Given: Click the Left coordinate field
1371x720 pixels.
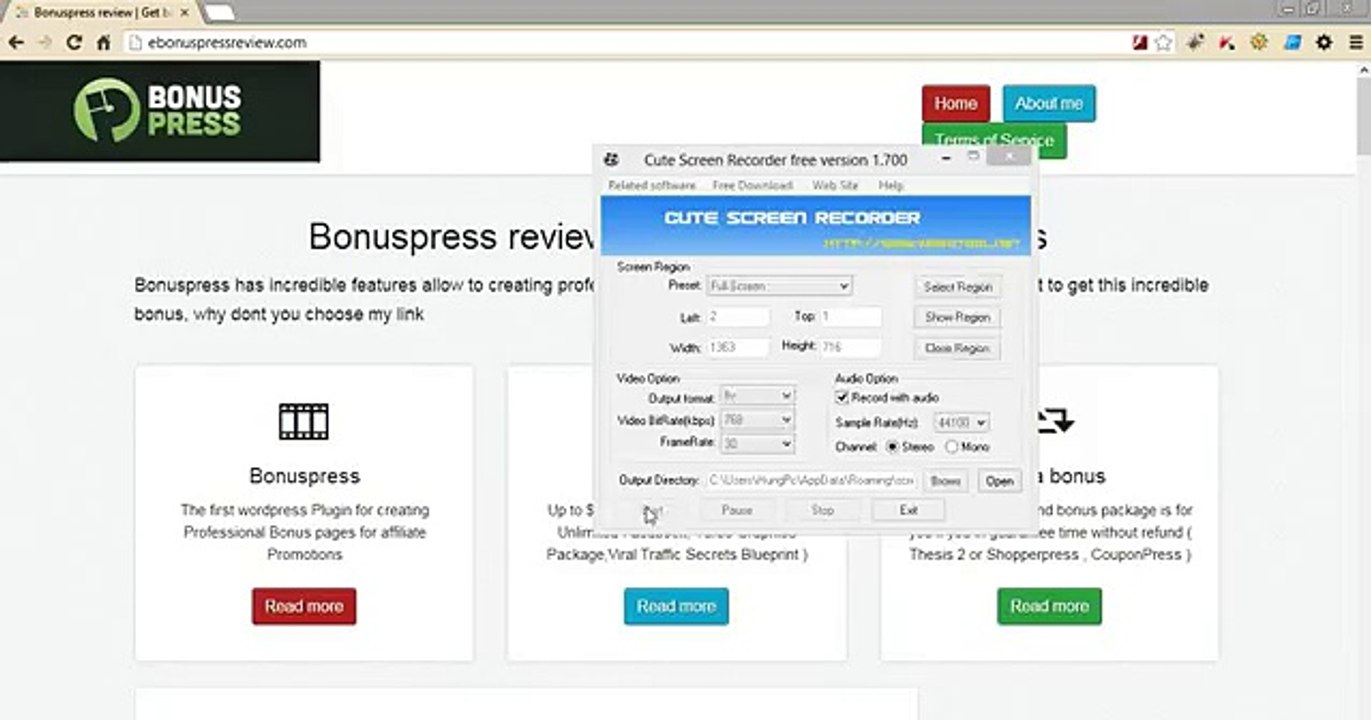Looking at the screenshot, I should 738,317.
